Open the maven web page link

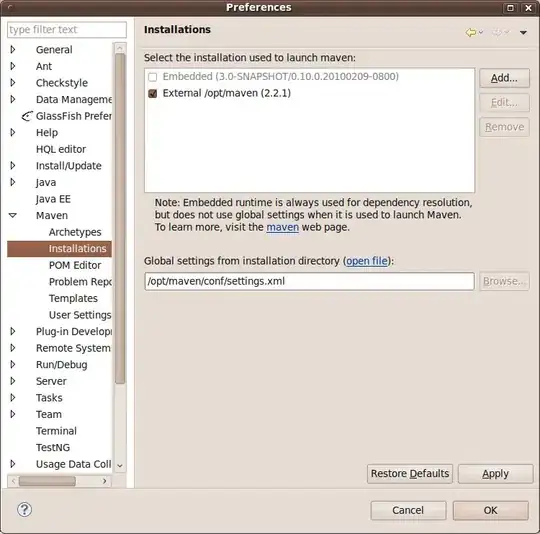[282, 227]
